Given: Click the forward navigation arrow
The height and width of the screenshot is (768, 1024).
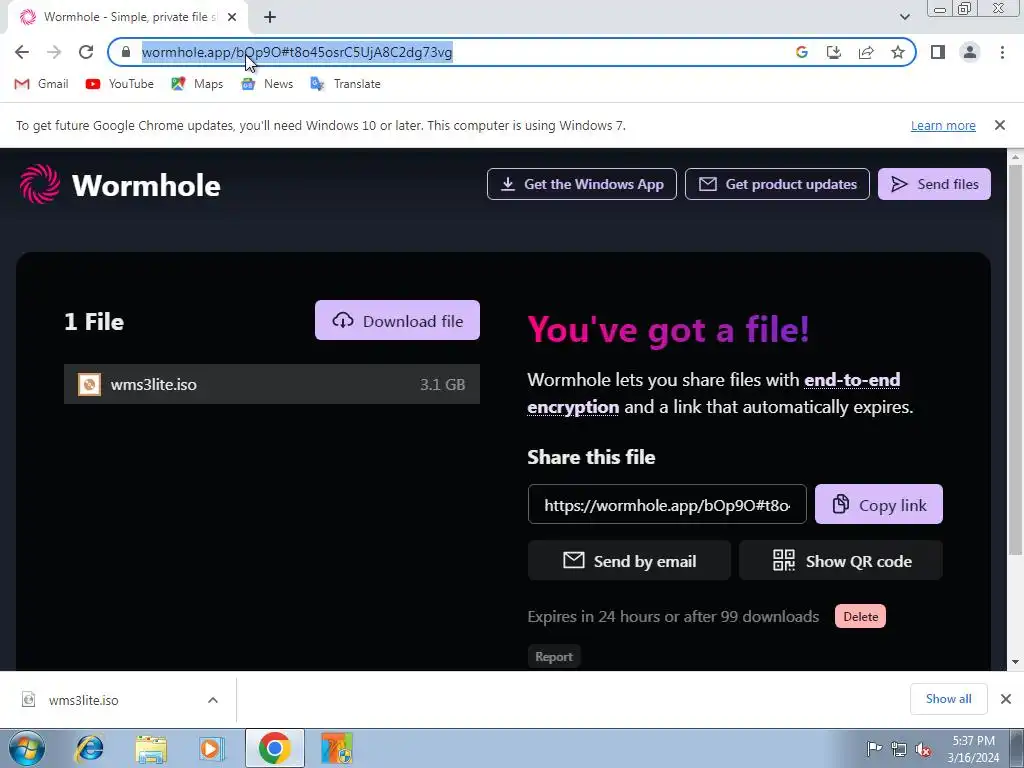Looking at the screenshot, I should (54, 52).
